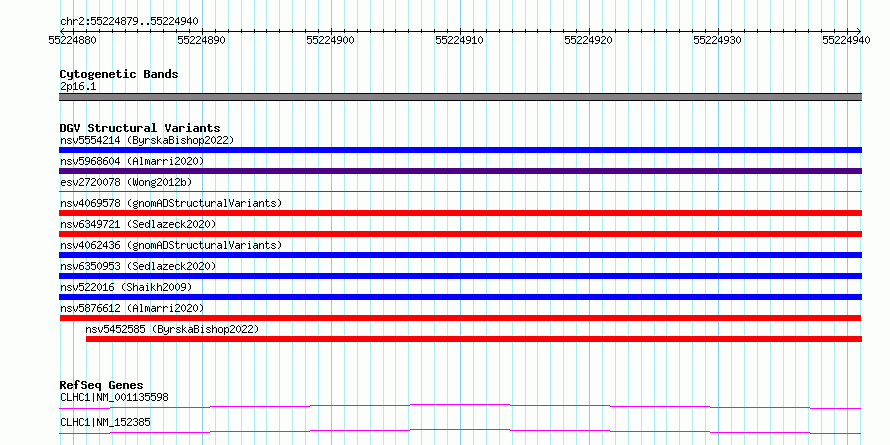Click the gray 2p16.1 cytogenetic band bar

[x=460, y=97]
